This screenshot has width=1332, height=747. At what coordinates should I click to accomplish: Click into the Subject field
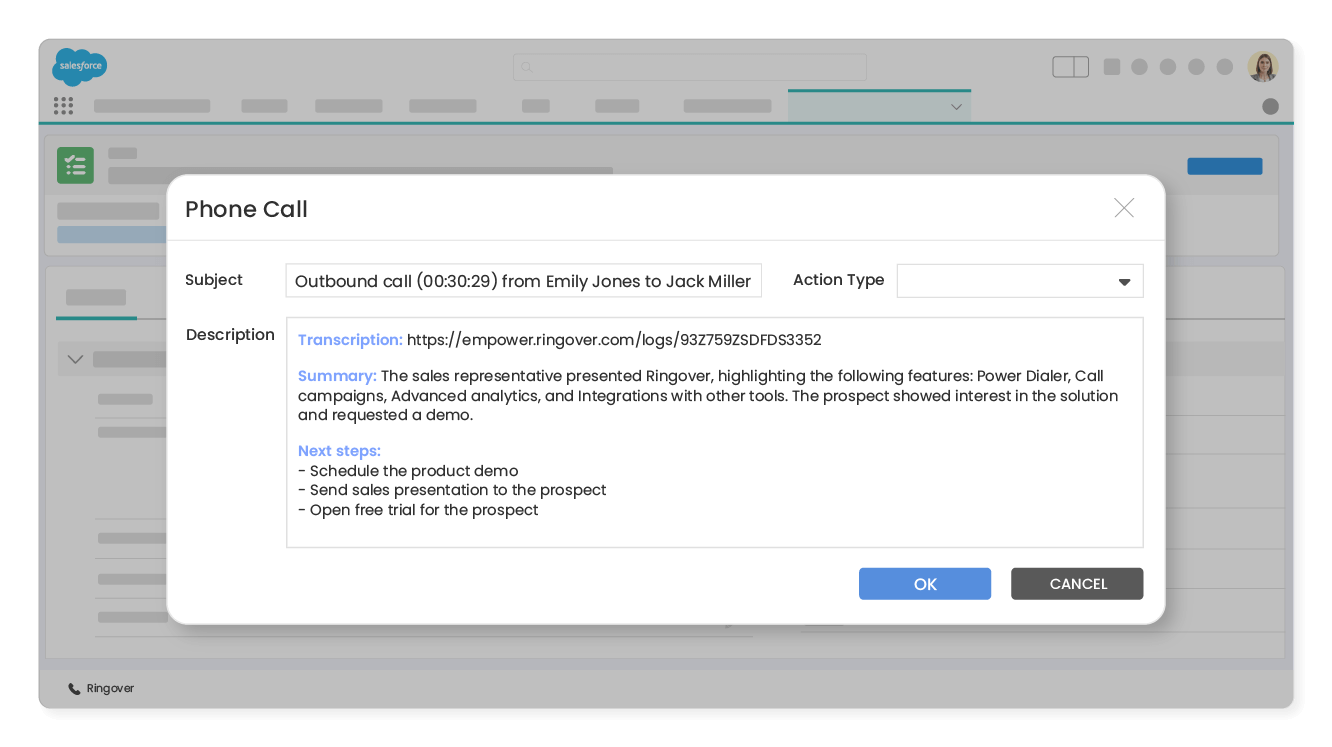point(523,281)
